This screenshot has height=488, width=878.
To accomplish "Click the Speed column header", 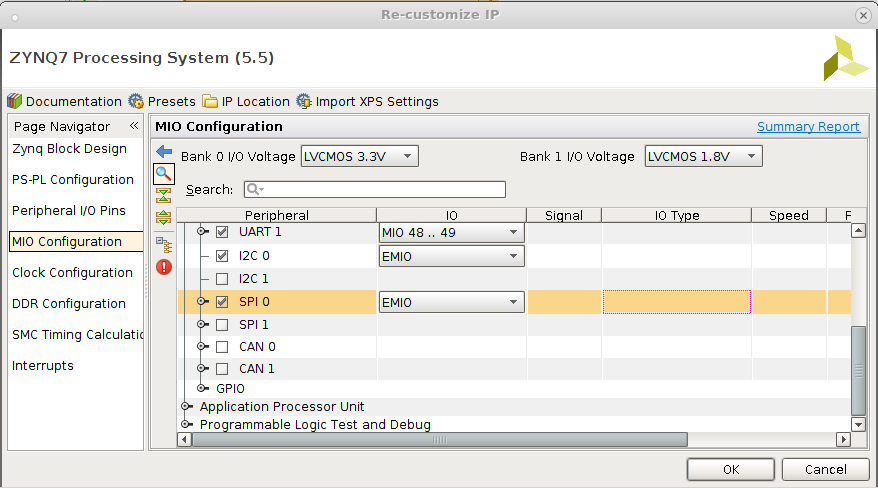I will pyautogui.click(x=788, y=215).
